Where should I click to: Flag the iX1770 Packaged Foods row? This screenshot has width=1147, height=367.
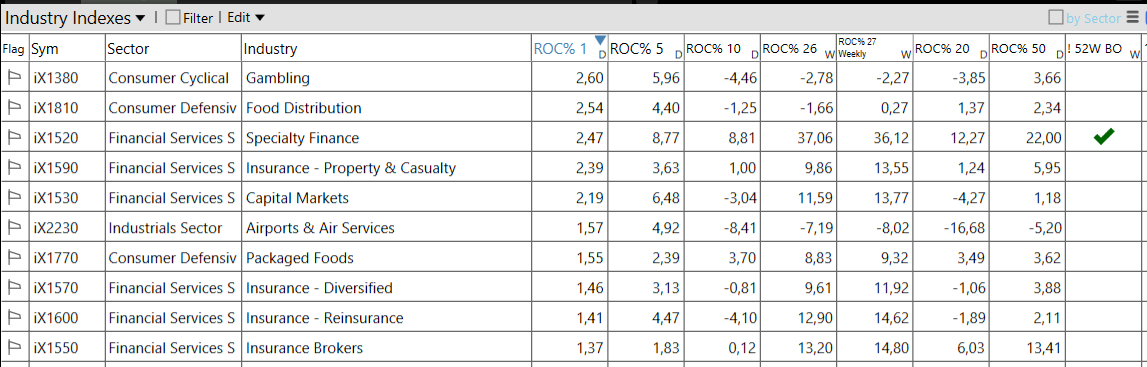(x=14, y=257)
